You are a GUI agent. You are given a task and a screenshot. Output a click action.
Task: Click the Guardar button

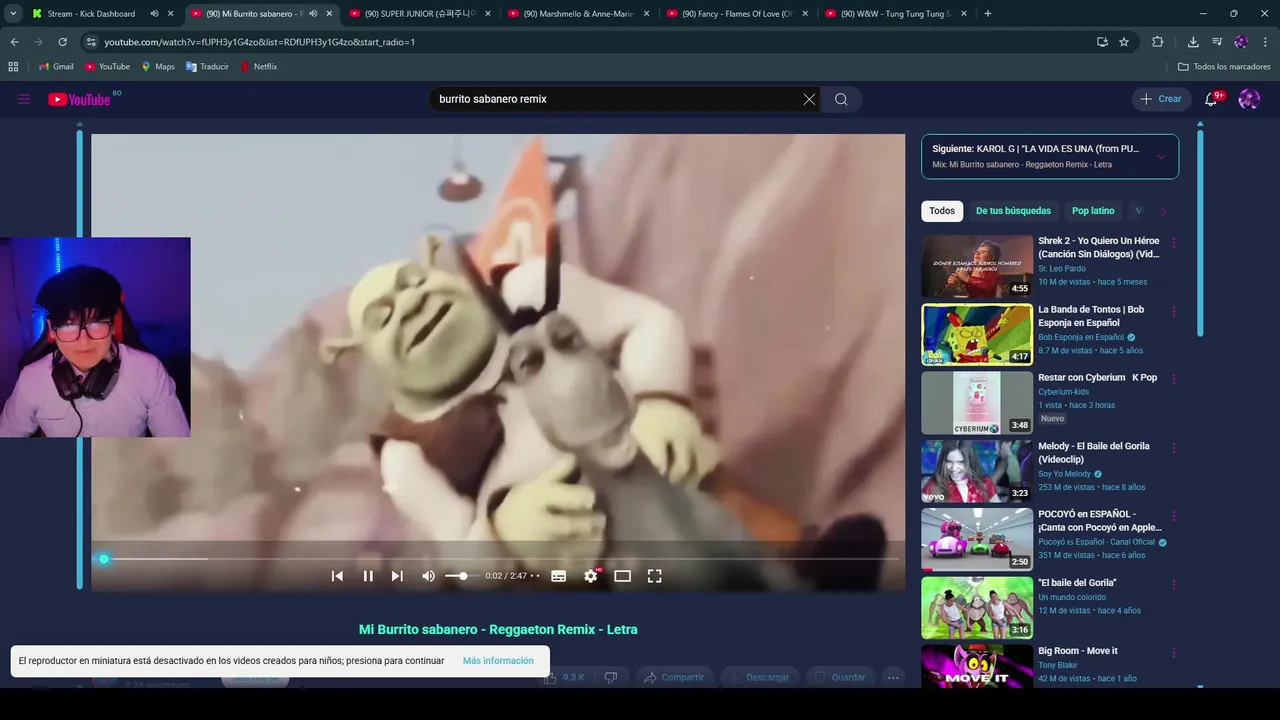coord(840,677)
